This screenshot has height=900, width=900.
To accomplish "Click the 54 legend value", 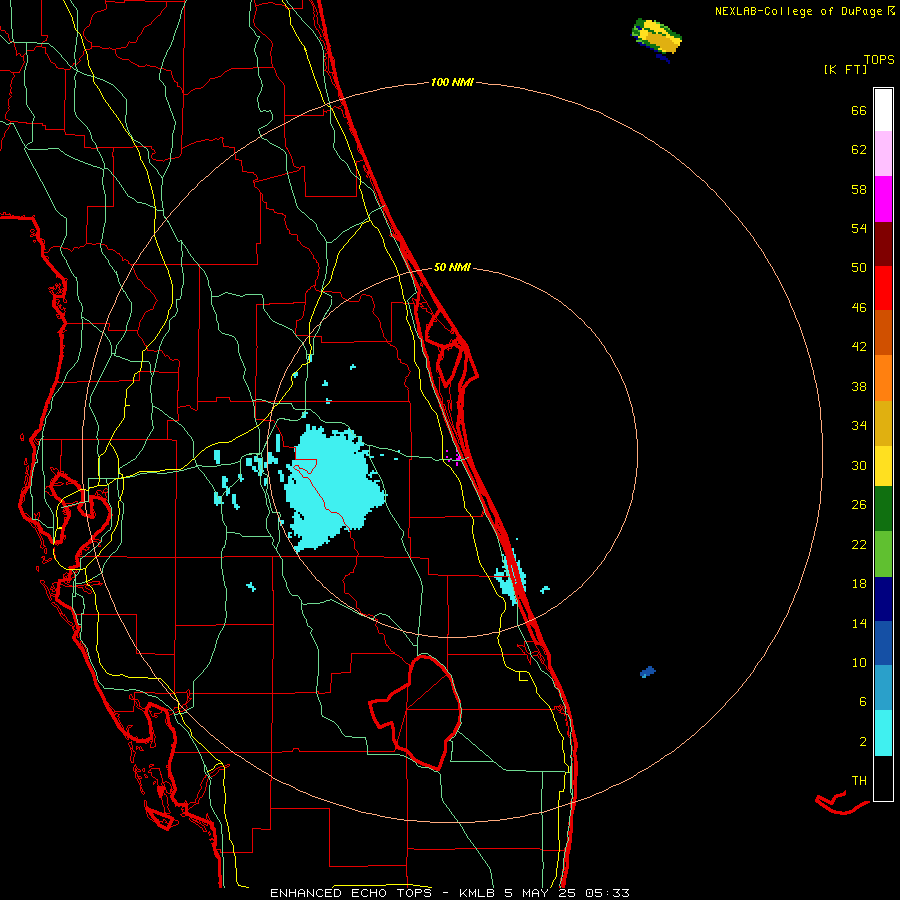I will pyautogui.click(x=859, y=228).
